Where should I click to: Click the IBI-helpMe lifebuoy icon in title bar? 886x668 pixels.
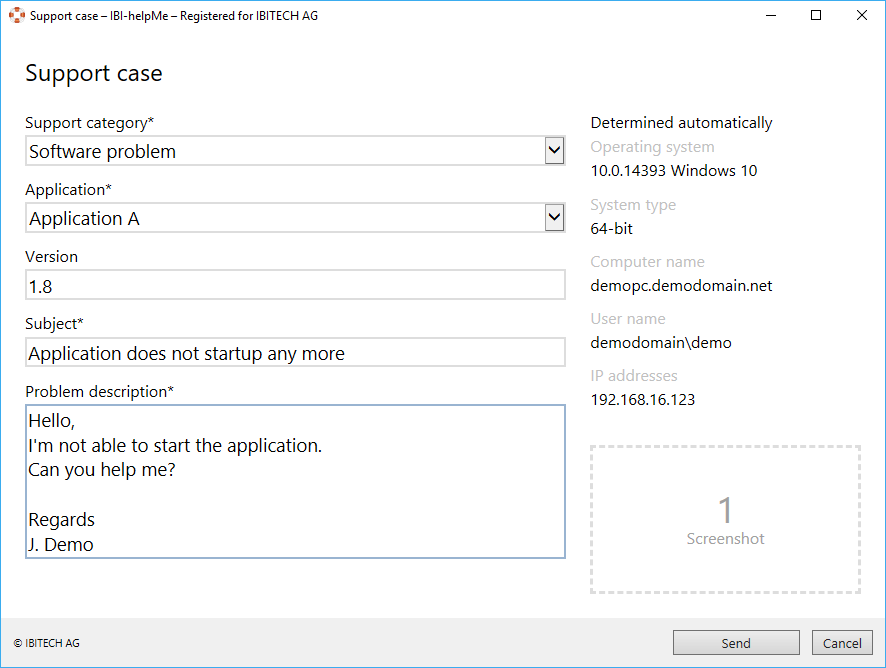point(16,16)
